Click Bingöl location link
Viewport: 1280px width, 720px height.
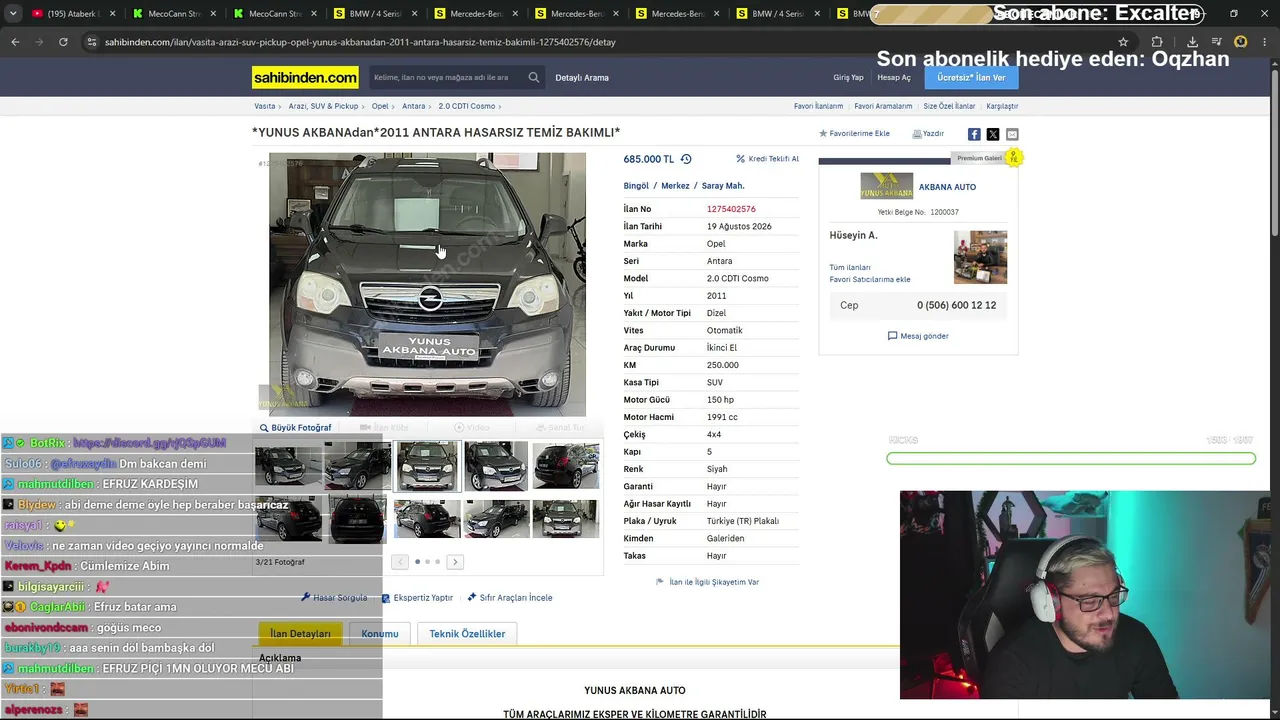pyautogui.click(x=636, y=186)
